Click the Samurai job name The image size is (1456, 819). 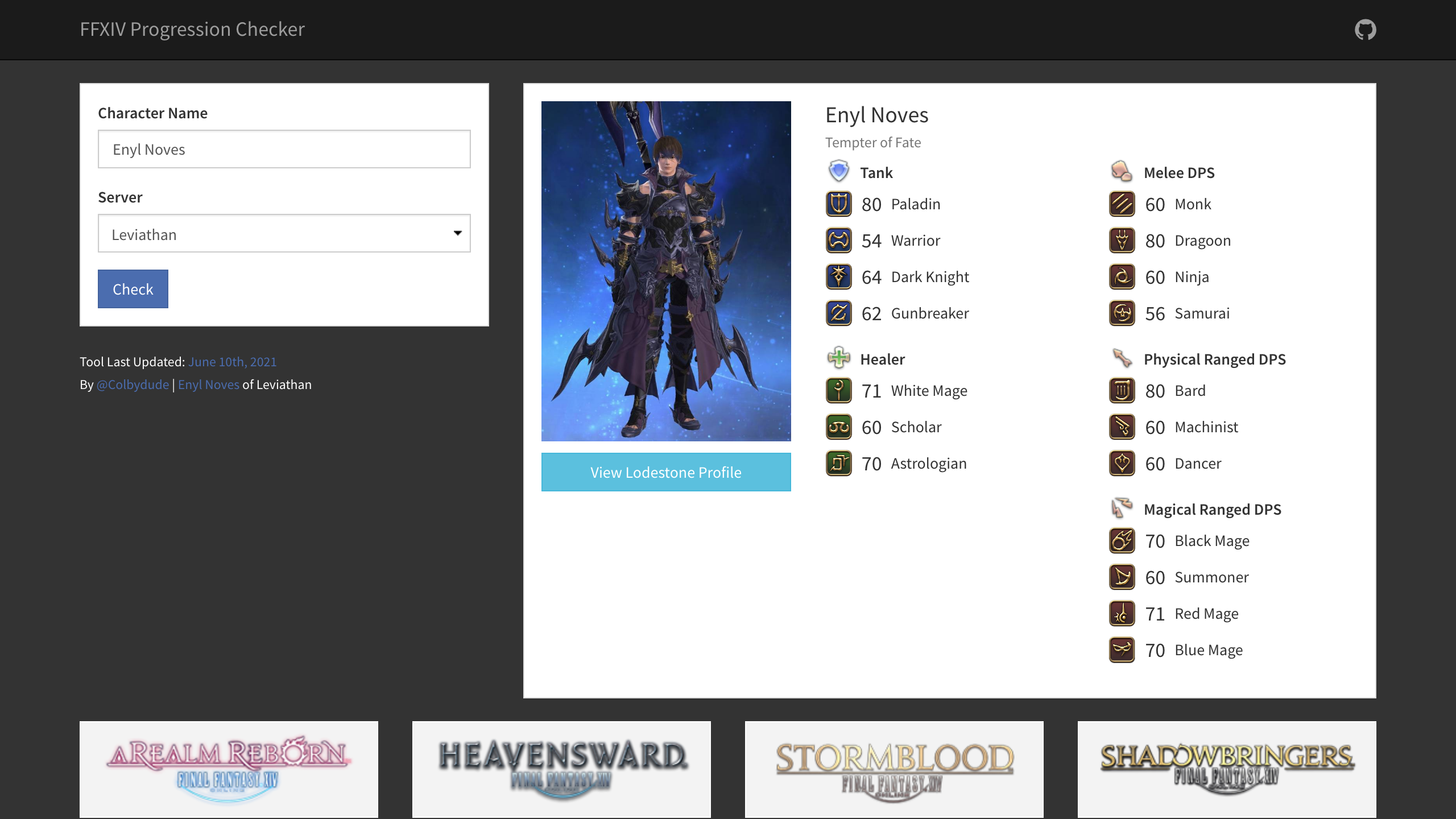(1202, 313)
